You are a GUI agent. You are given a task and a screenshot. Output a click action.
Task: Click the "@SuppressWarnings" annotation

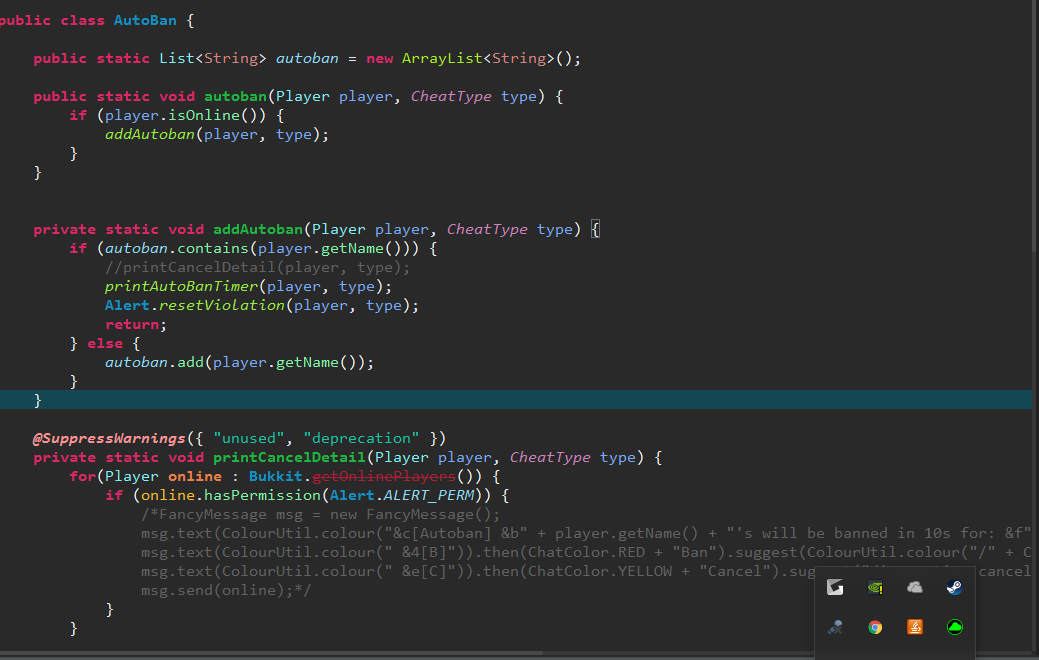coord(109,439)
